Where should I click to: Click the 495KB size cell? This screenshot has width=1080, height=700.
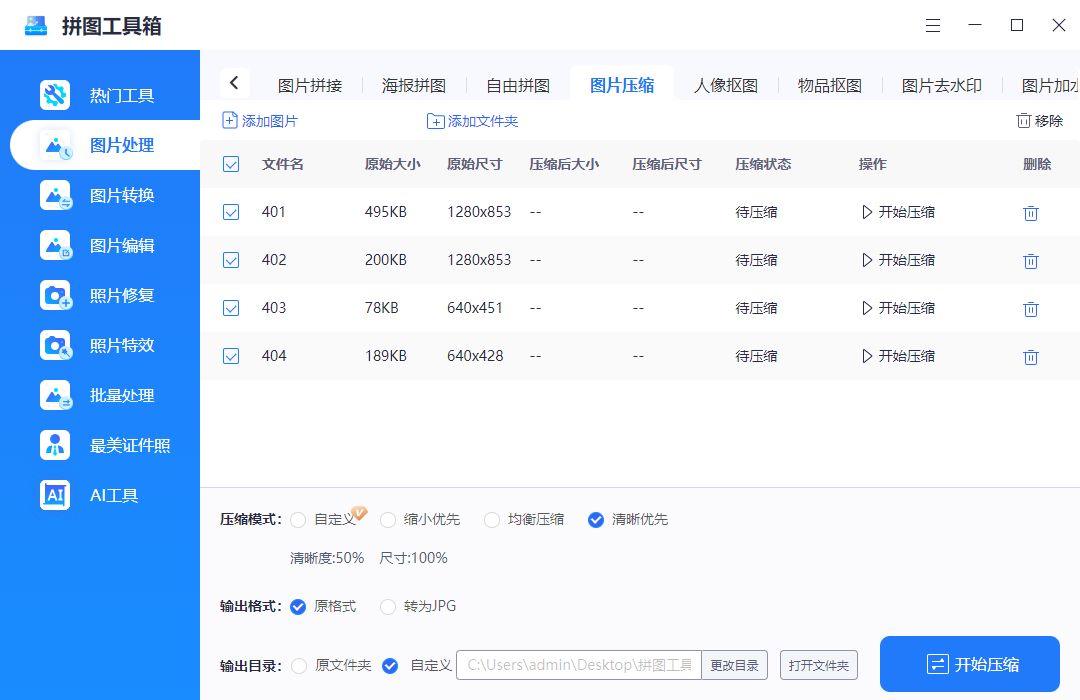pos(386,212)
